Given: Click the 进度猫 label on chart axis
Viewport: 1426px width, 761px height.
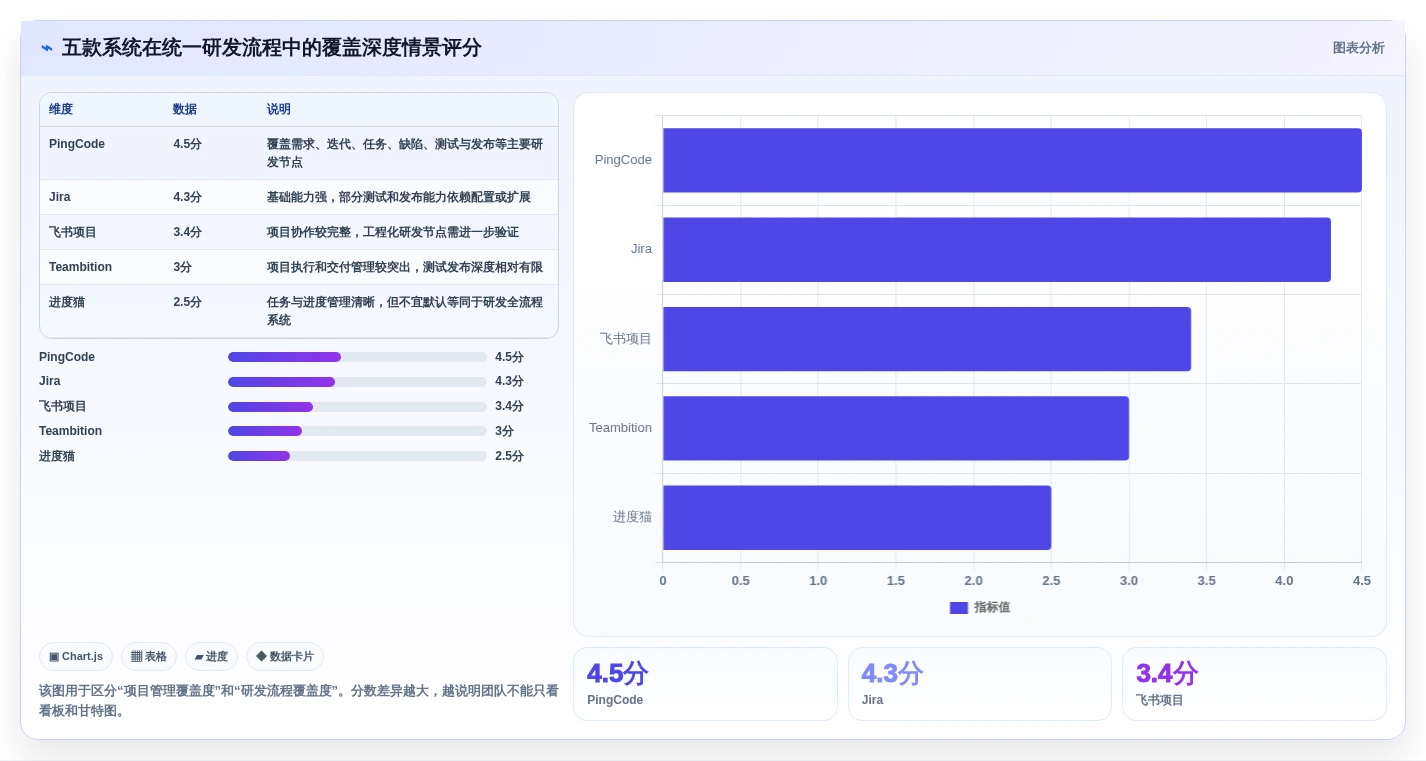Looking at the screenshot, I should pos(632,517).
